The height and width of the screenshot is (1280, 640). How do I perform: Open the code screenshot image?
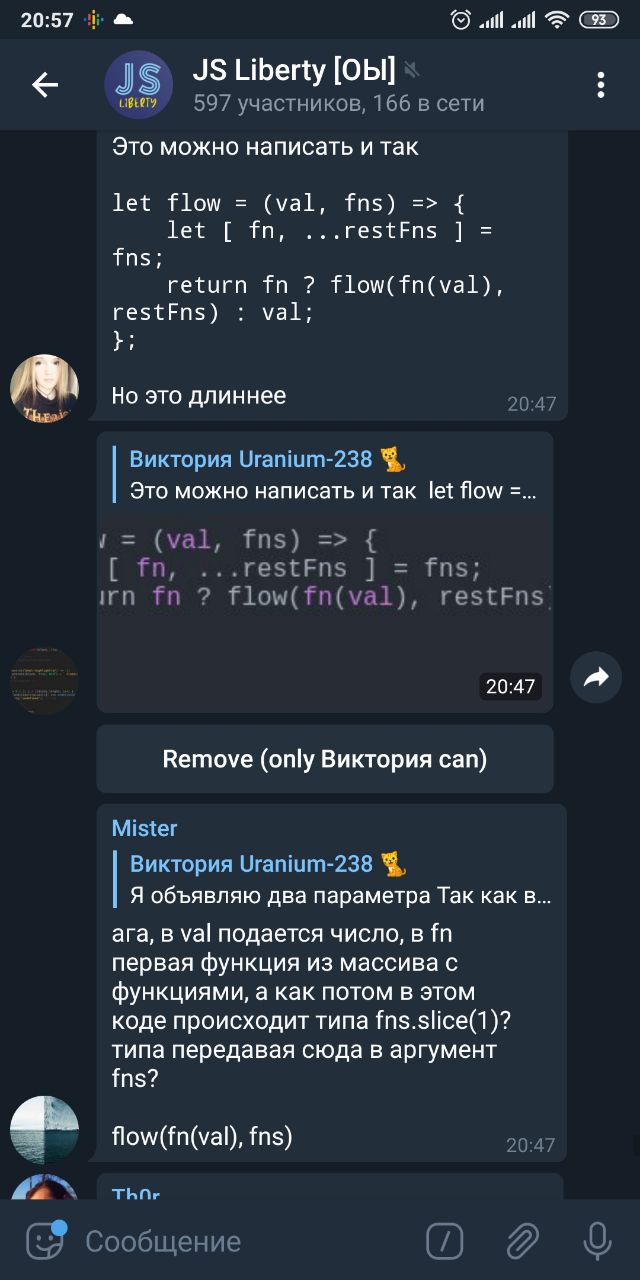click(325, 612)
